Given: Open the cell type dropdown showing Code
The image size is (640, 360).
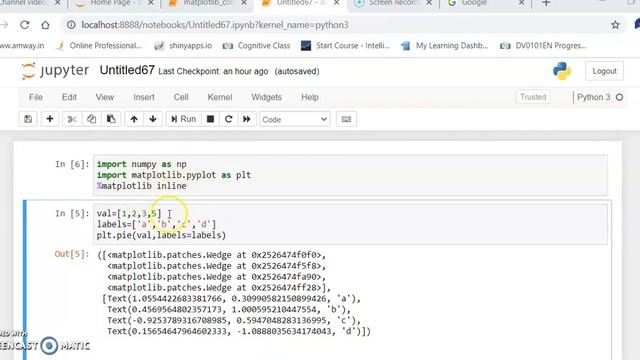Looking at the screenshot, I should point(295,120).
